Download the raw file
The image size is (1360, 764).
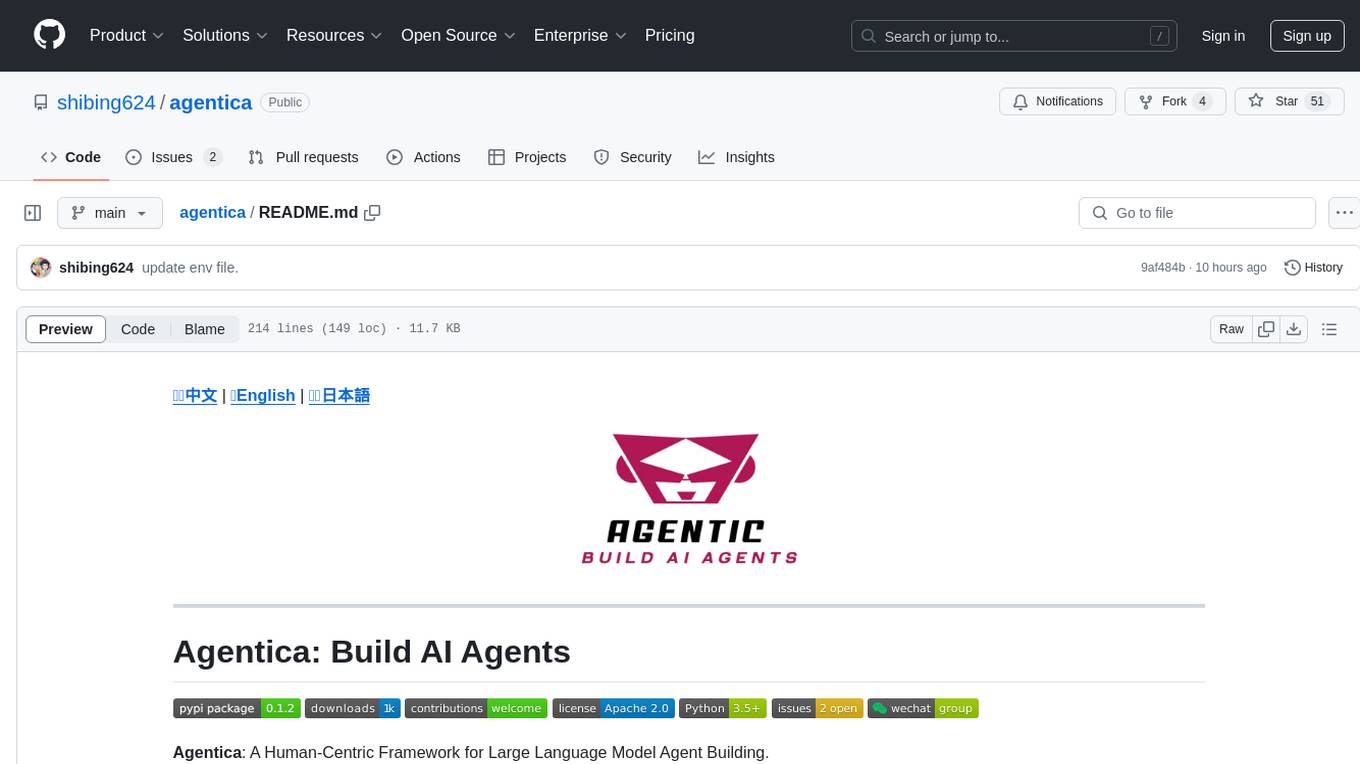[1294, 329]
